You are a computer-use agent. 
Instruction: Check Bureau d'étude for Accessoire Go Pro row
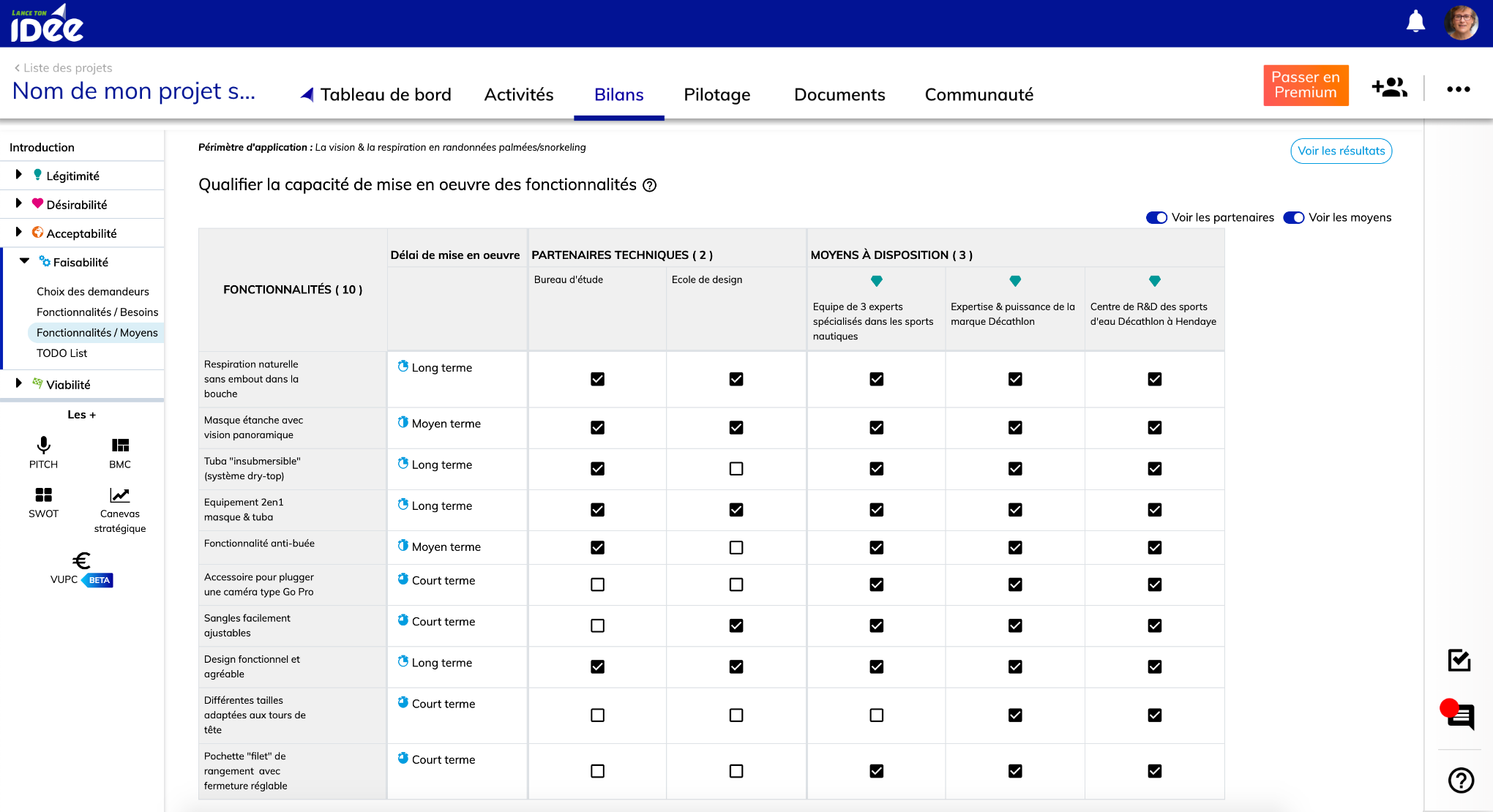597,585
